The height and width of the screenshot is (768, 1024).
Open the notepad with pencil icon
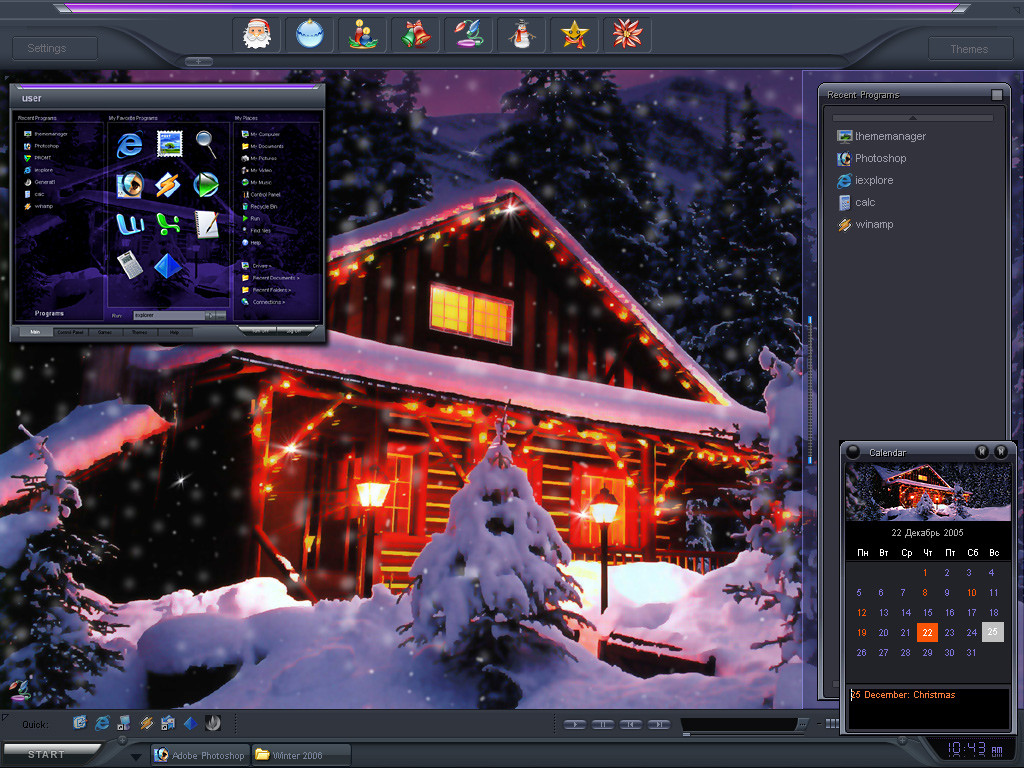point(206,225)
